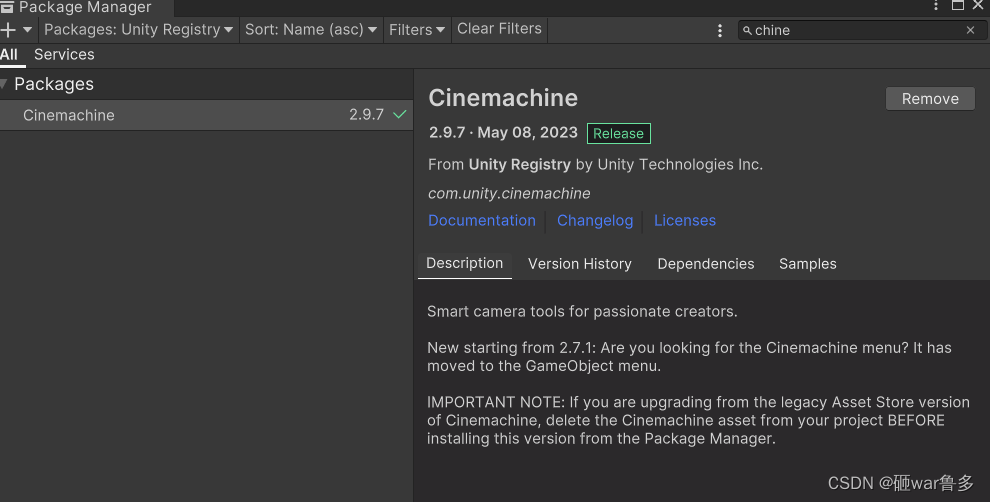Clear the search field with the X icon
Screen dimensions: 990x502
(x=970, y=30)
